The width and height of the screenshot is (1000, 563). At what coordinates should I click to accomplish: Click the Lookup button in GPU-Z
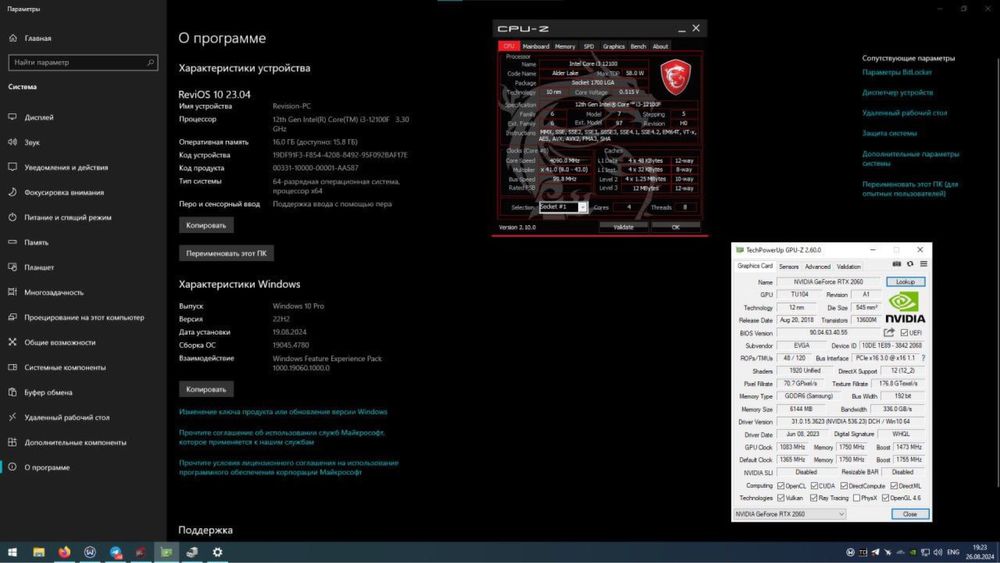click(905, 282)
